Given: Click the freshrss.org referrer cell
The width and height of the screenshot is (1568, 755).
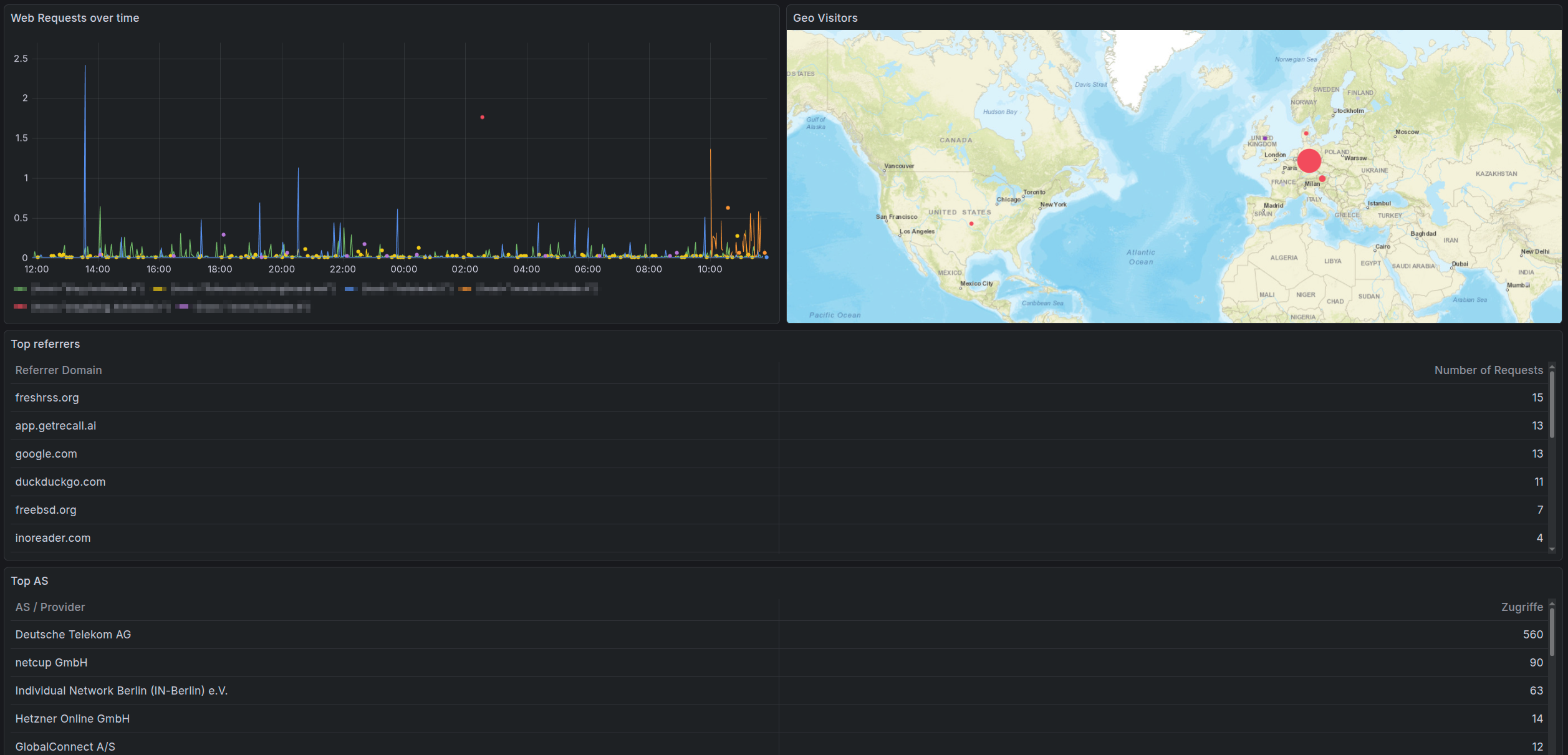Looking at the screenshot, I should click(x=47, y=398).
